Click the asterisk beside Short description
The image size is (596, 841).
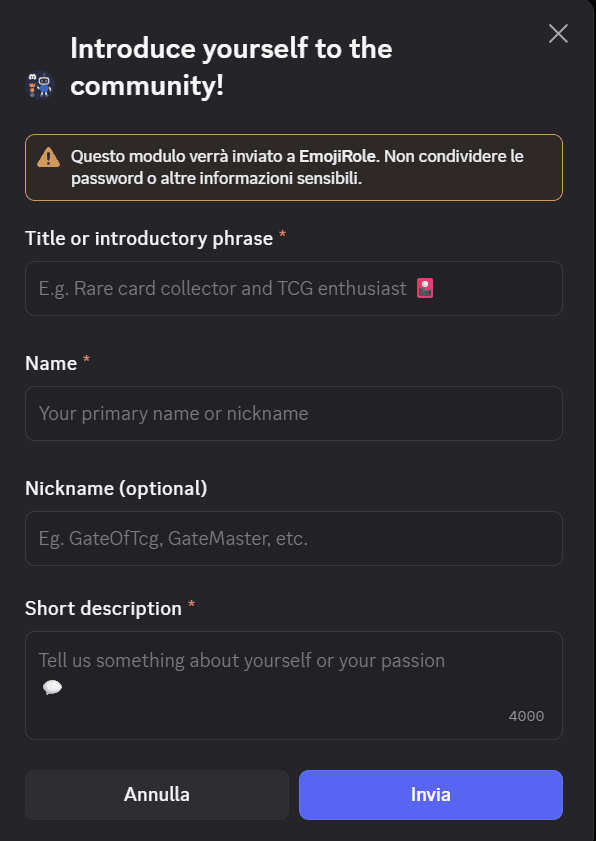pos(192,602)
